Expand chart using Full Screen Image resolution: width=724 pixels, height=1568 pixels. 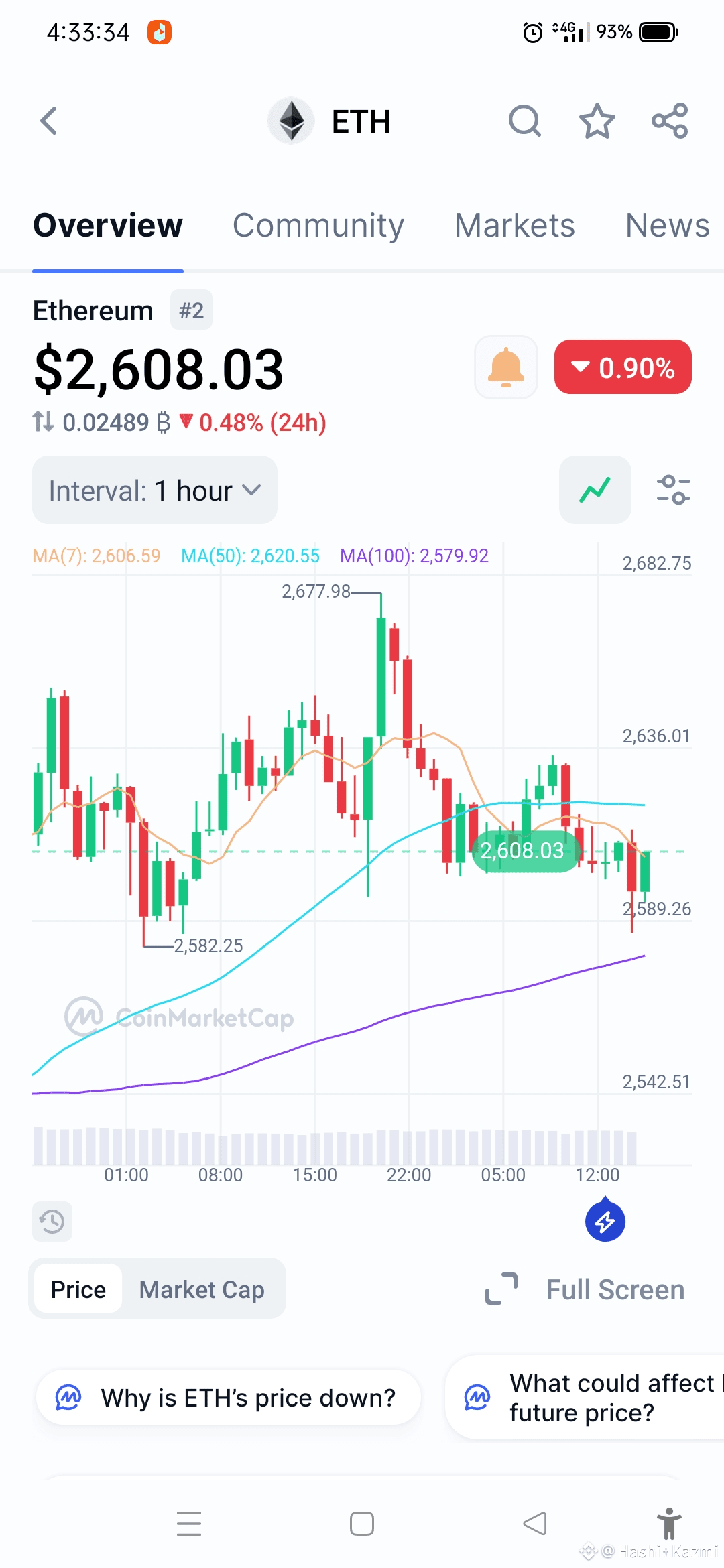585,1289
